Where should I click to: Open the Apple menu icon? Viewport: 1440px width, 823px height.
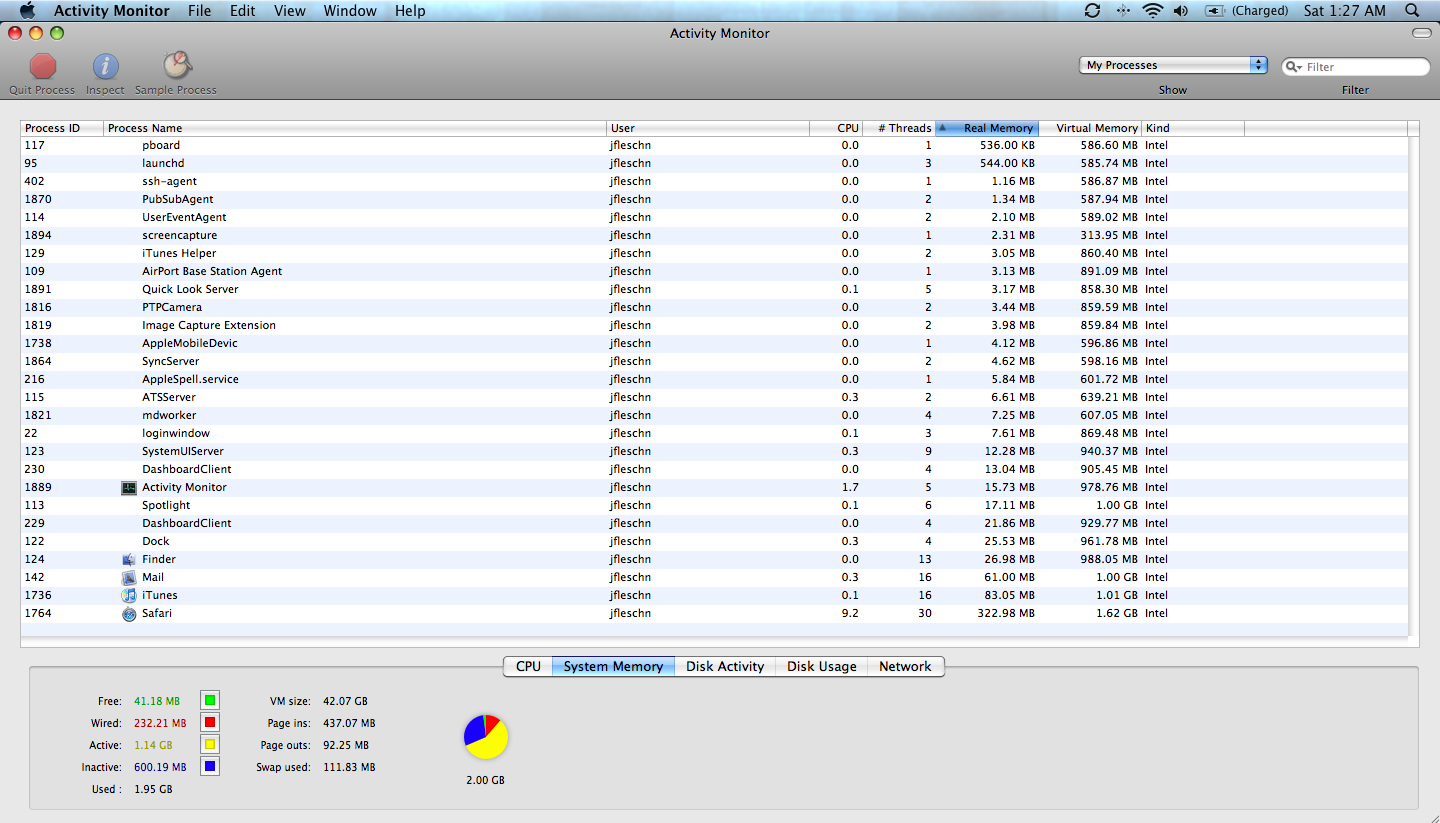27,11
